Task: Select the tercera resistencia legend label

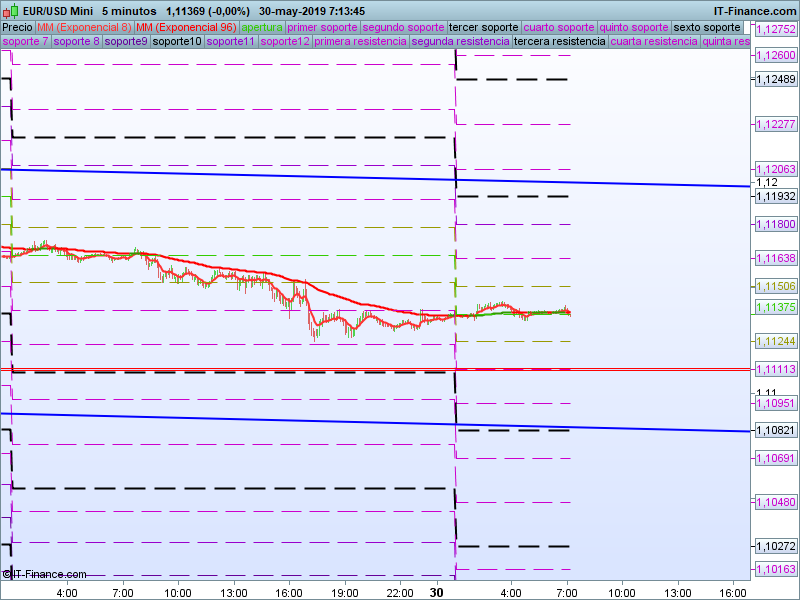Action: 559,42
